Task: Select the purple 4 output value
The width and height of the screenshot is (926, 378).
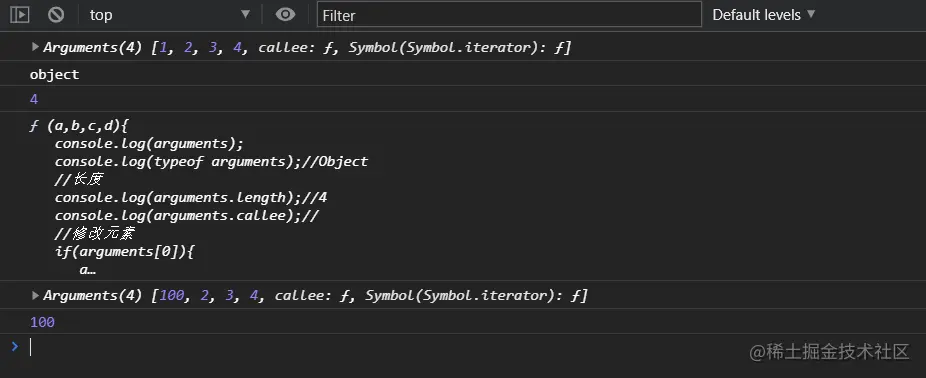Action: (x=34, y=99)
